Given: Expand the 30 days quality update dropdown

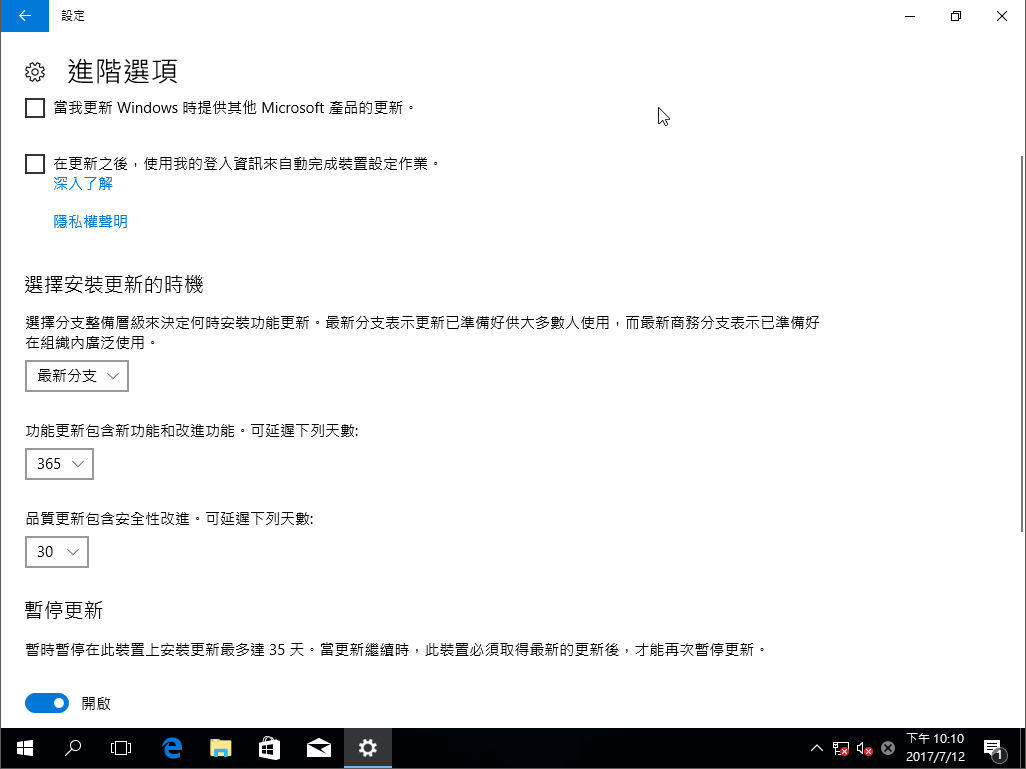Looking at the screenshot, I should click(57, 552).
